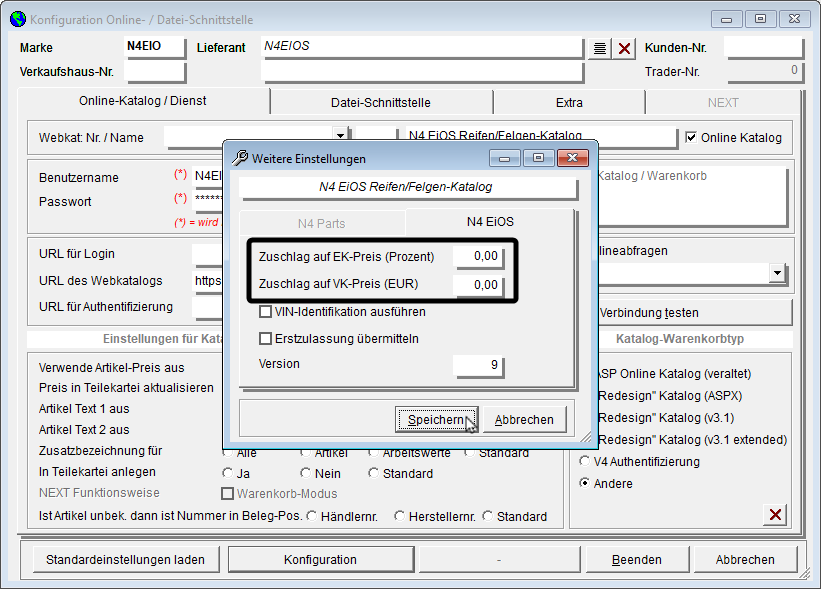Viewport: 821px width, 589px height.
Task: Choose Händlernr. radio option
Action: [x=312, y=516]
